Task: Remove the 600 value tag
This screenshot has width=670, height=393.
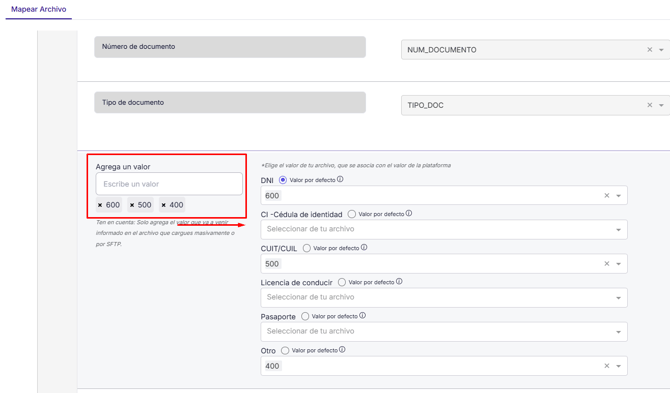Action: [x=100, y=205]
